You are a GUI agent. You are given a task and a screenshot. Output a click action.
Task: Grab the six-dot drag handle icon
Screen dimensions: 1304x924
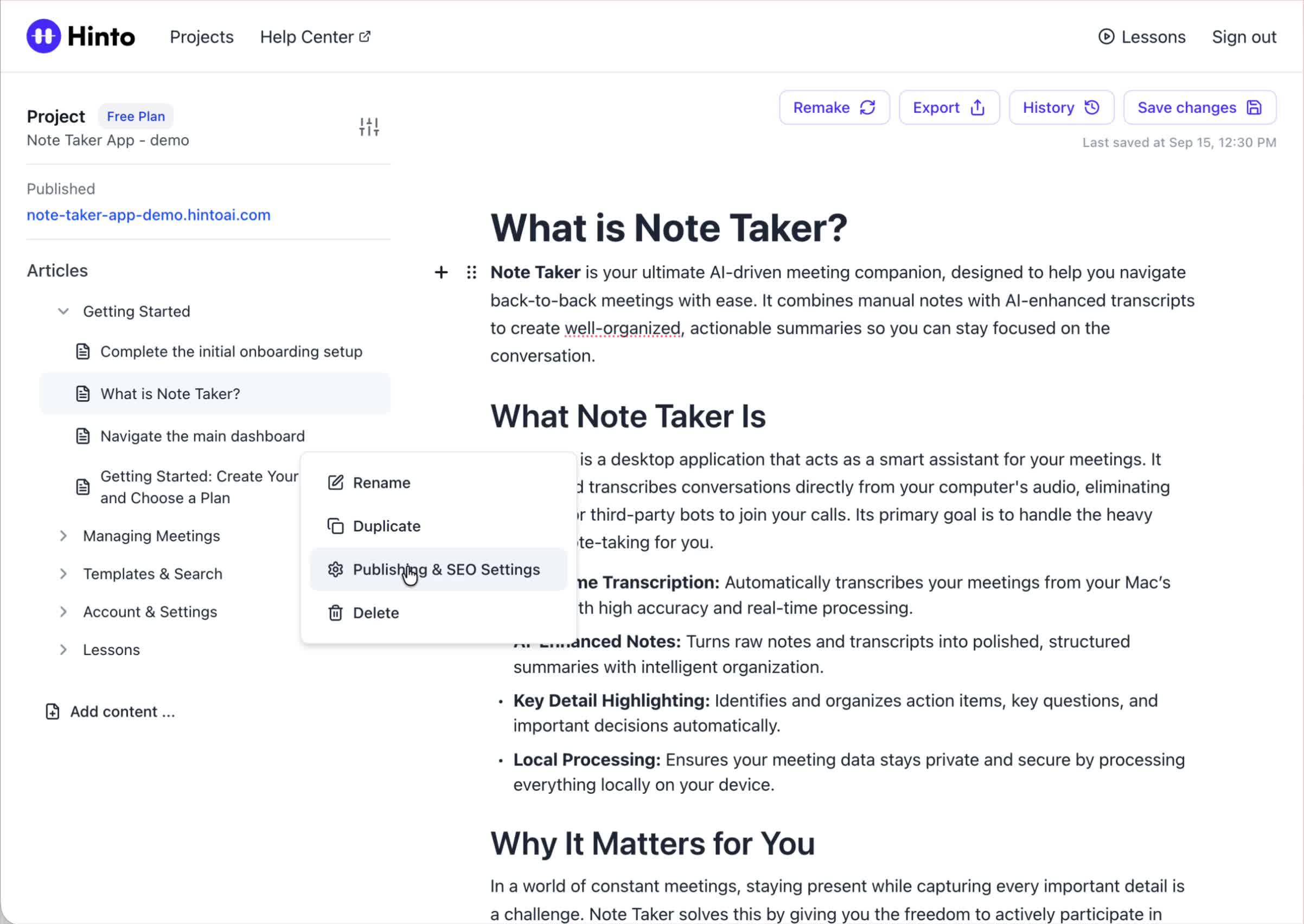click(471, 273)
